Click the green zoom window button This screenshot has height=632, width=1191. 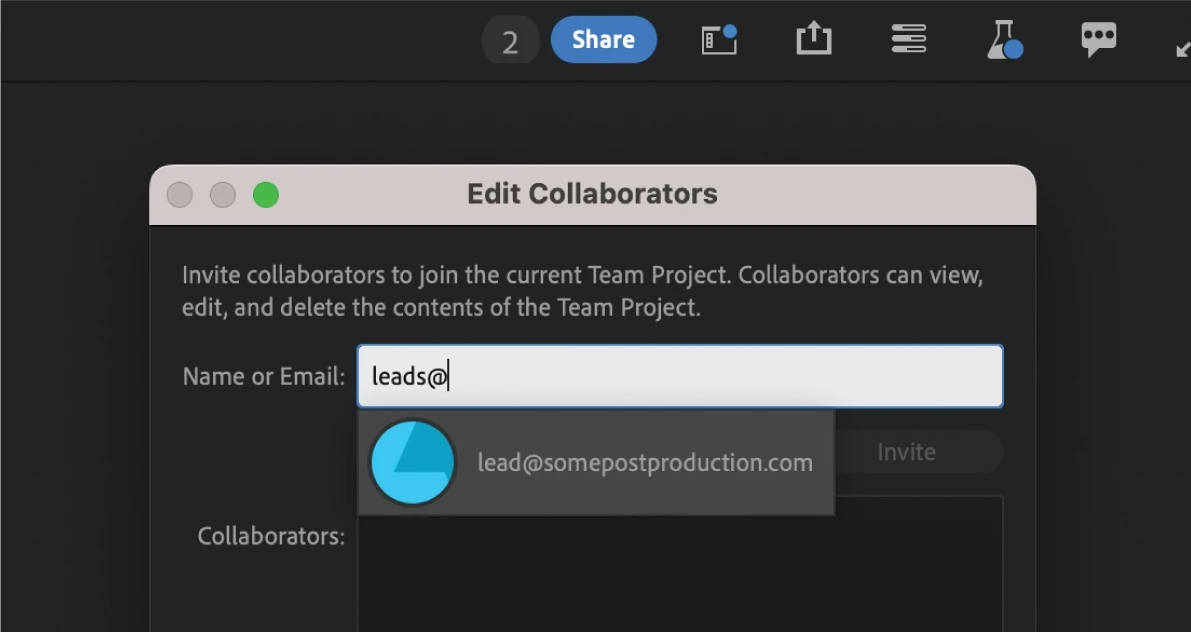pos(265,194)
